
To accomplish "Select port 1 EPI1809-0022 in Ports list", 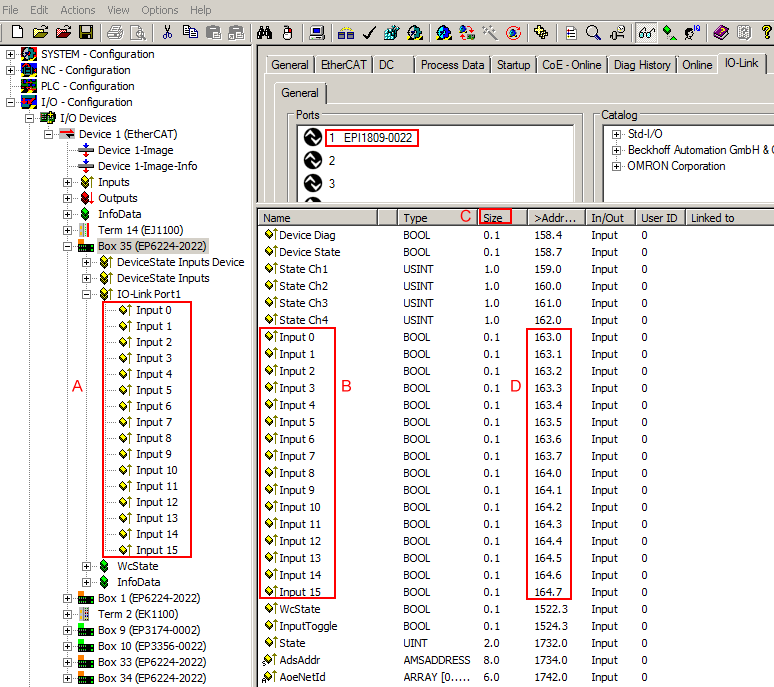I will [x=371, y=138].
